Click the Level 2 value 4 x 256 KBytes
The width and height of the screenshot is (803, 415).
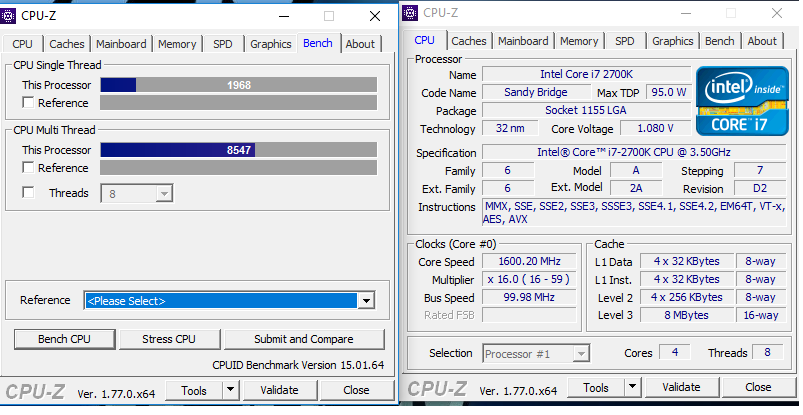point(686,297)
